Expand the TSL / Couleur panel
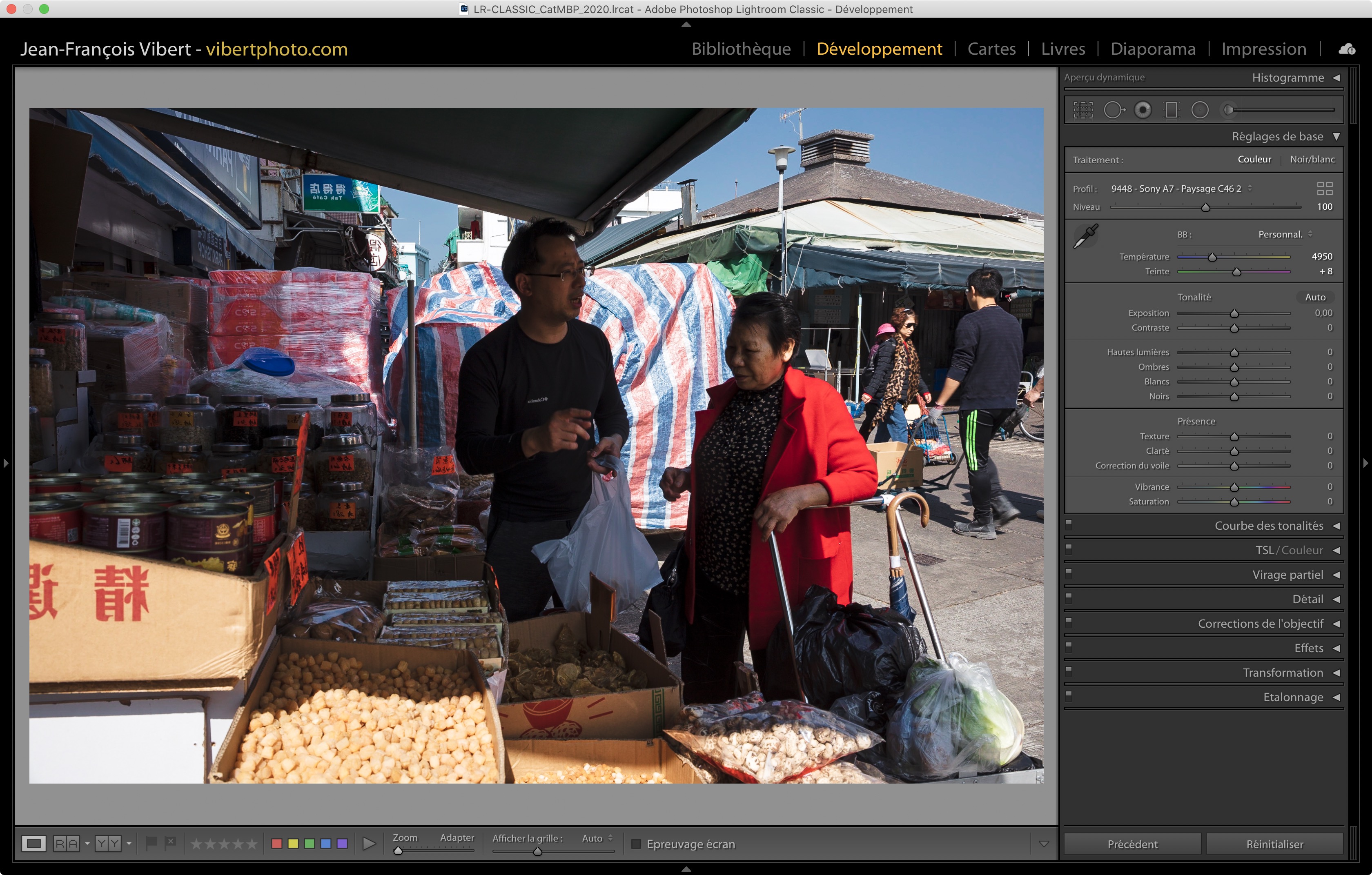The image size is (1372, 875). (x=1289, y=550)
